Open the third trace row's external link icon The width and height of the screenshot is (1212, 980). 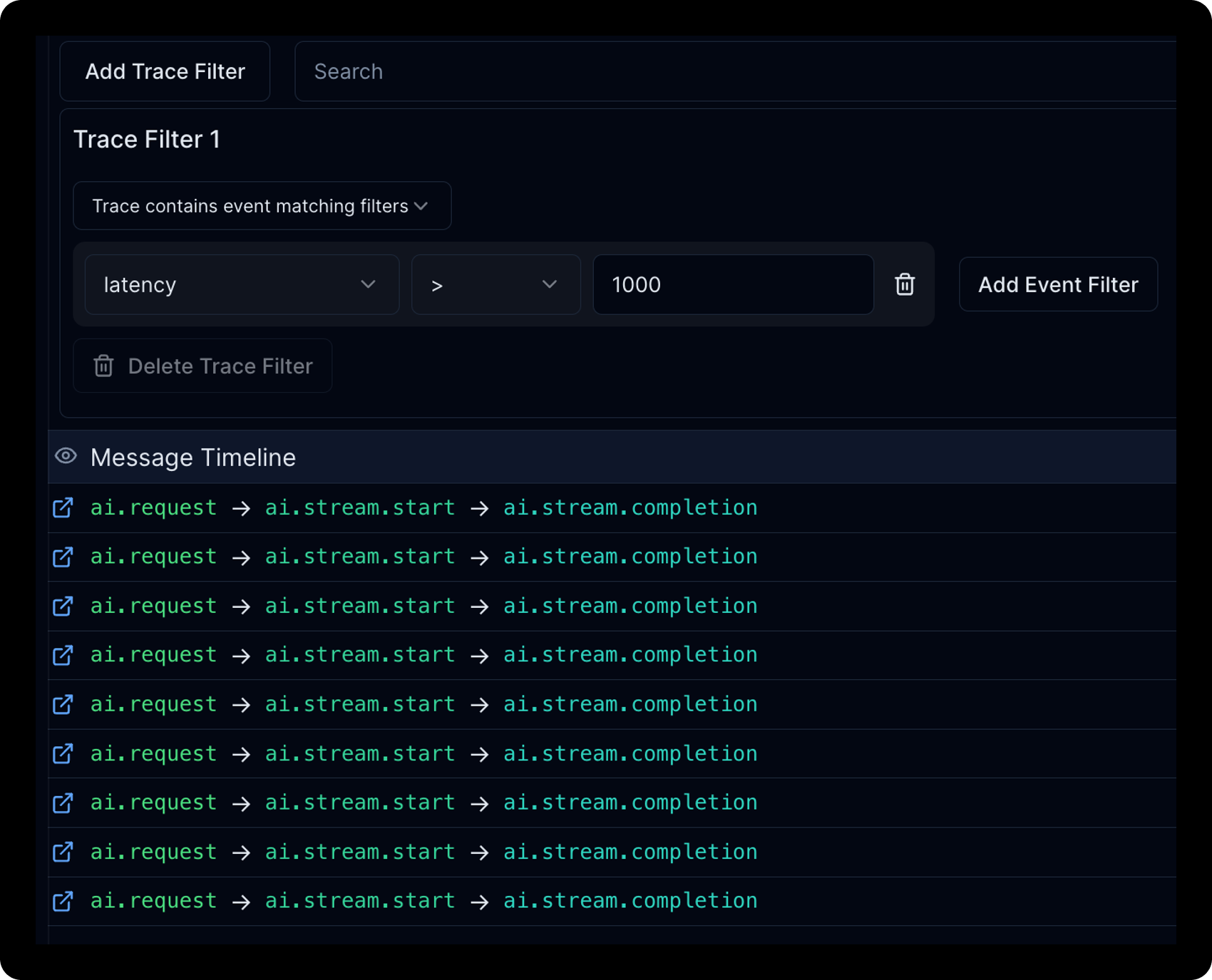click(63, 607)
